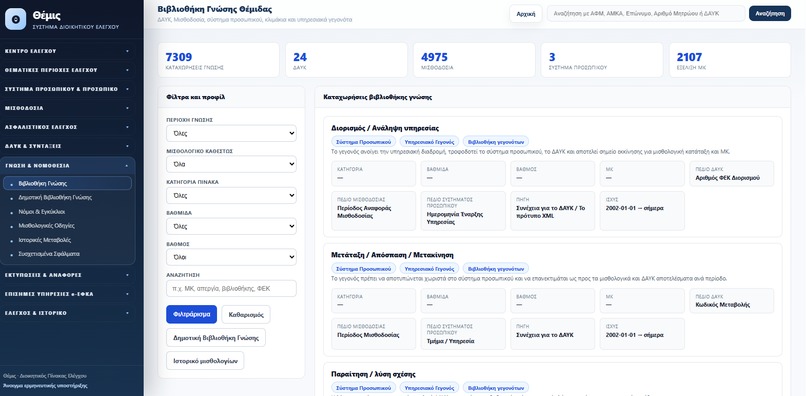Open the ΒΑΘΜΟΣ filter dropdown
The height and width of the screenshot is (396, 806).
231,257
